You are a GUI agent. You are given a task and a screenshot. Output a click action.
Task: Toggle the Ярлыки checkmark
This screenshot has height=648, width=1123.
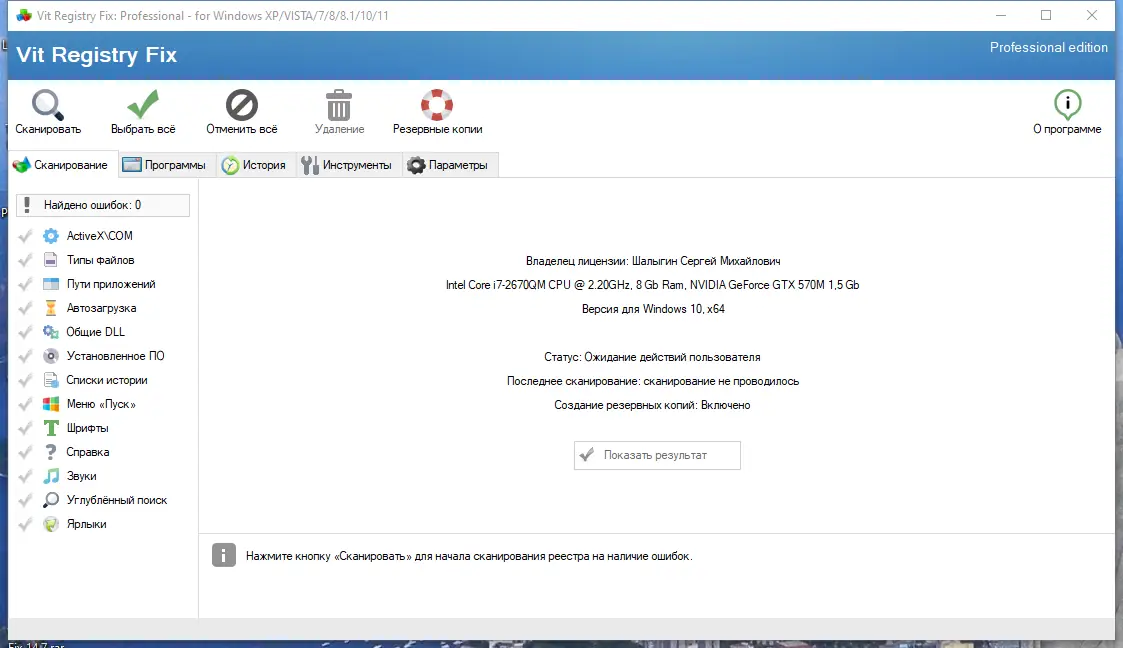[25, 524]
